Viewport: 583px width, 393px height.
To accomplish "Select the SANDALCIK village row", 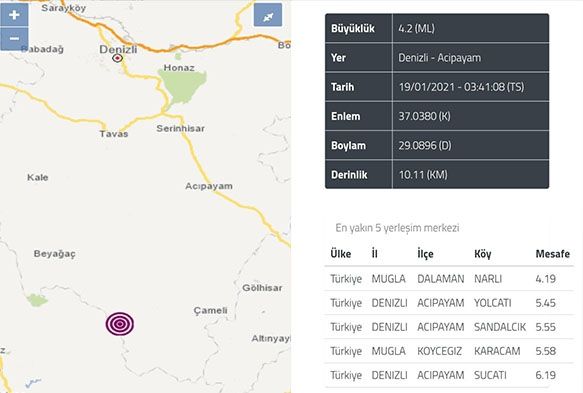I will pyautogui.click(x=449, y=327).
